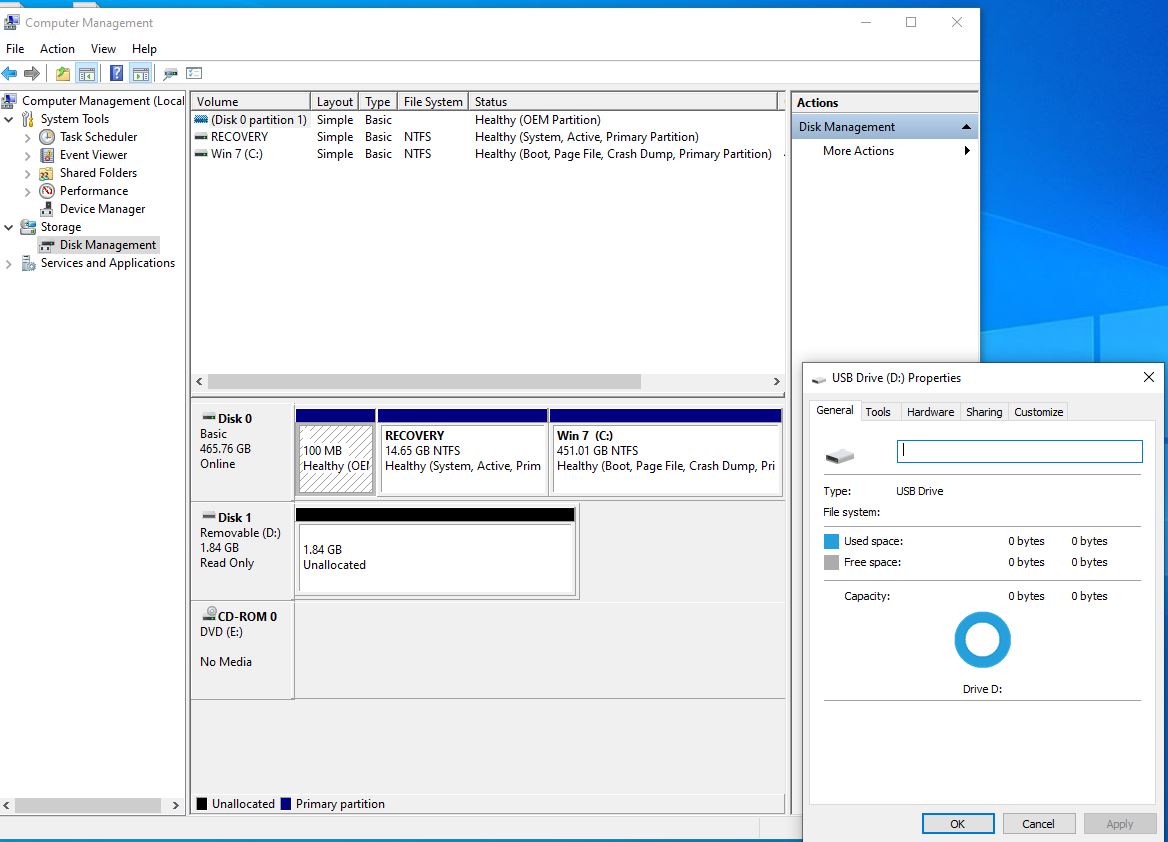Open the View menu
This screenshot has height=842, width=1168.
pyautogui.click(x=104, y=48)
